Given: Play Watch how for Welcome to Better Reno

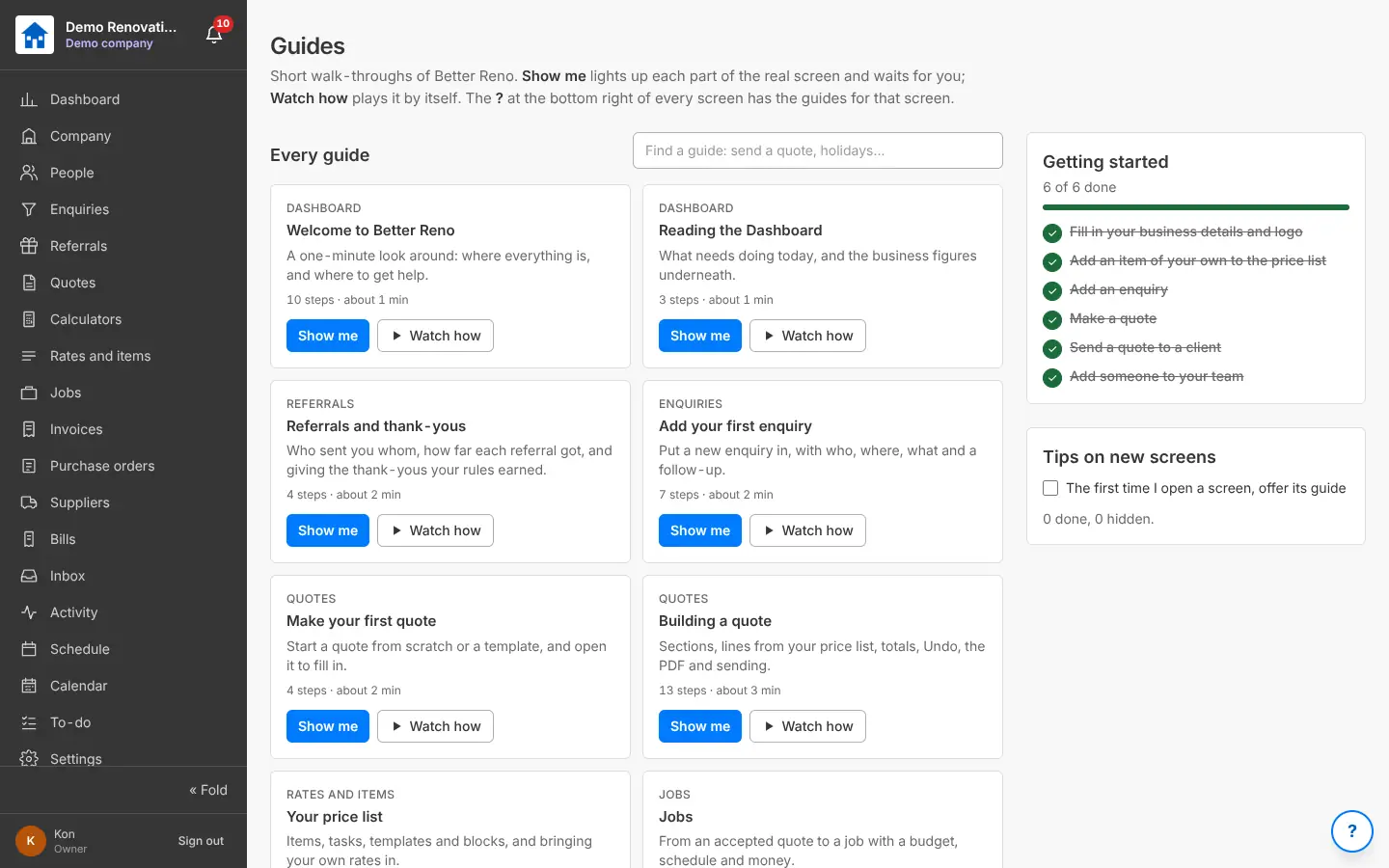Looking at the screenshot, I should tap(435, 336).
